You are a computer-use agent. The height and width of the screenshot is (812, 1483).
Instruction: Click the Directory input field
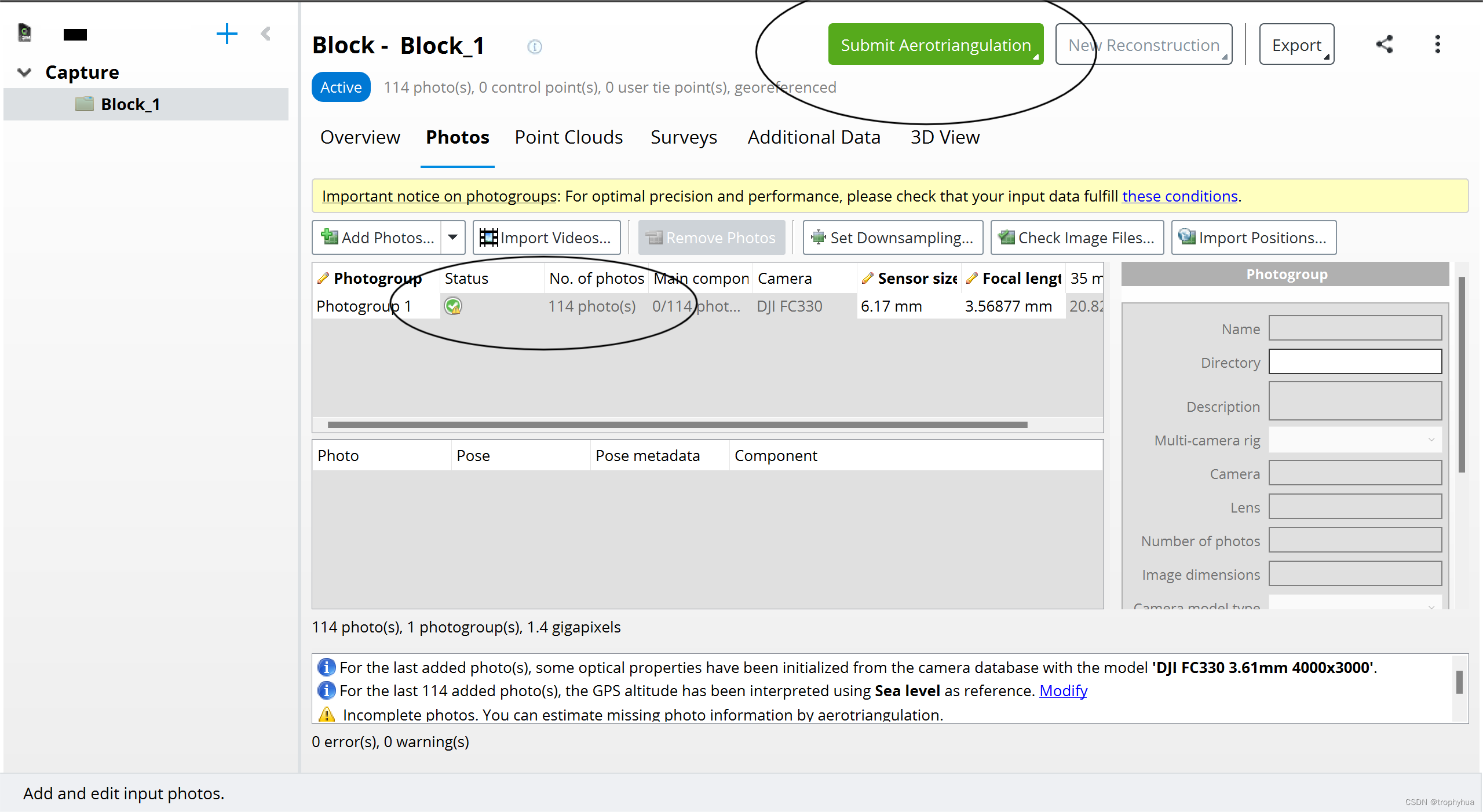pos(1354,362)
